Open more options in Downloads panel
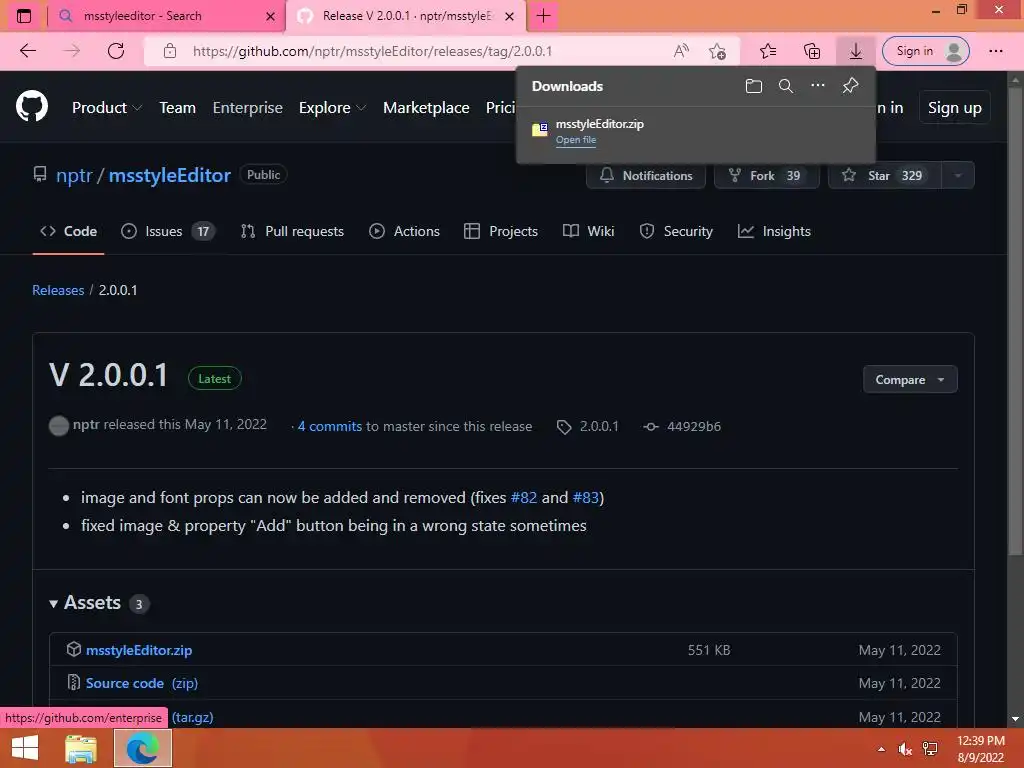 [x=818, y=86]
